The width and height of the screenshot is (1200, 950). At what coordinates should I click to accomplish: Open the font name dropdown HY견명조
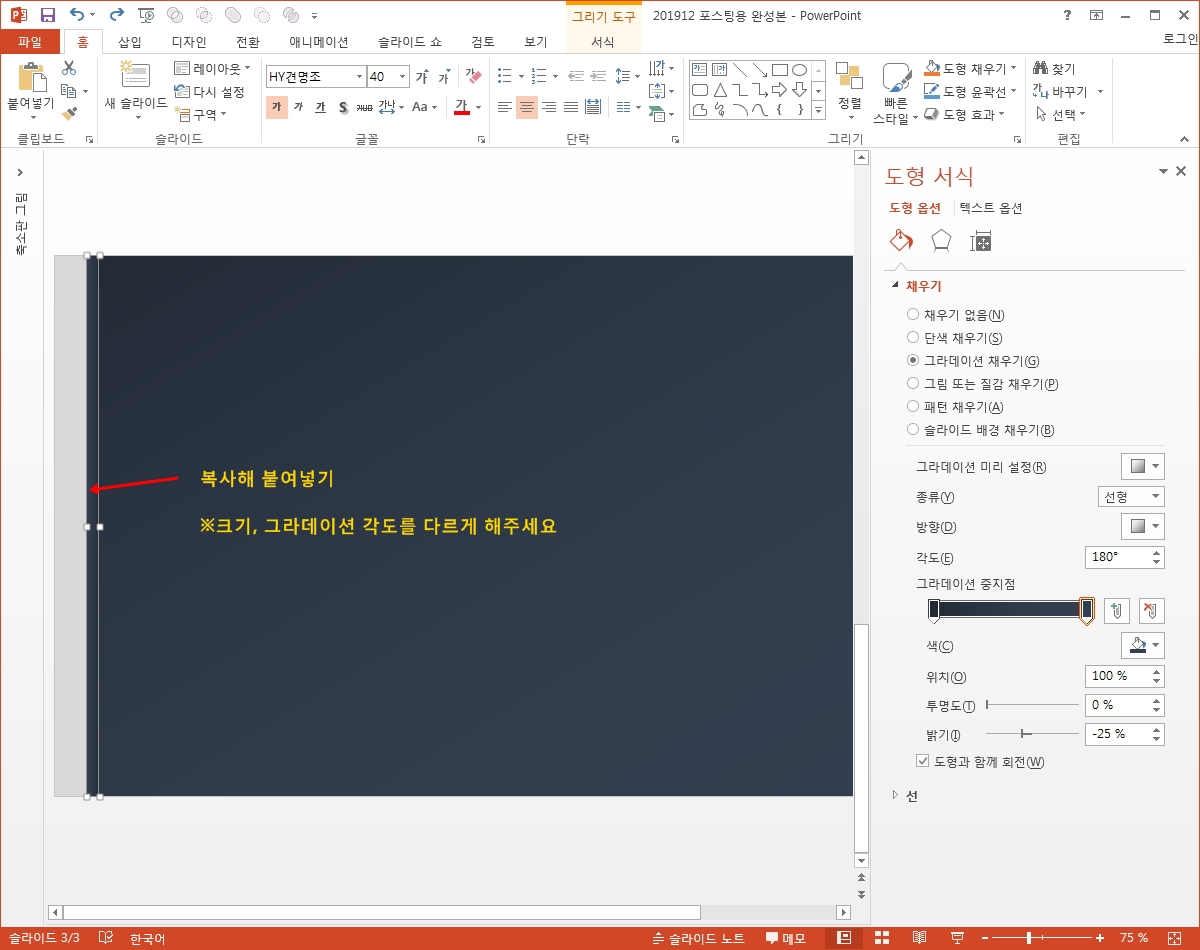tap(360, 77)
